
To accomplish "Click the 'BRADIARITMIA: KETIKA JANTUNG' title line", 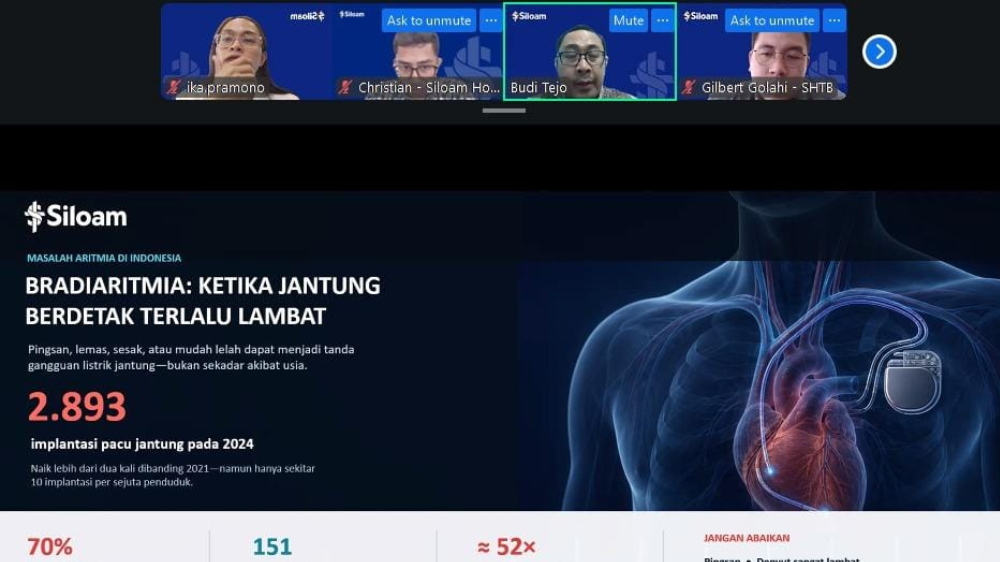I will tap(203, 286).
